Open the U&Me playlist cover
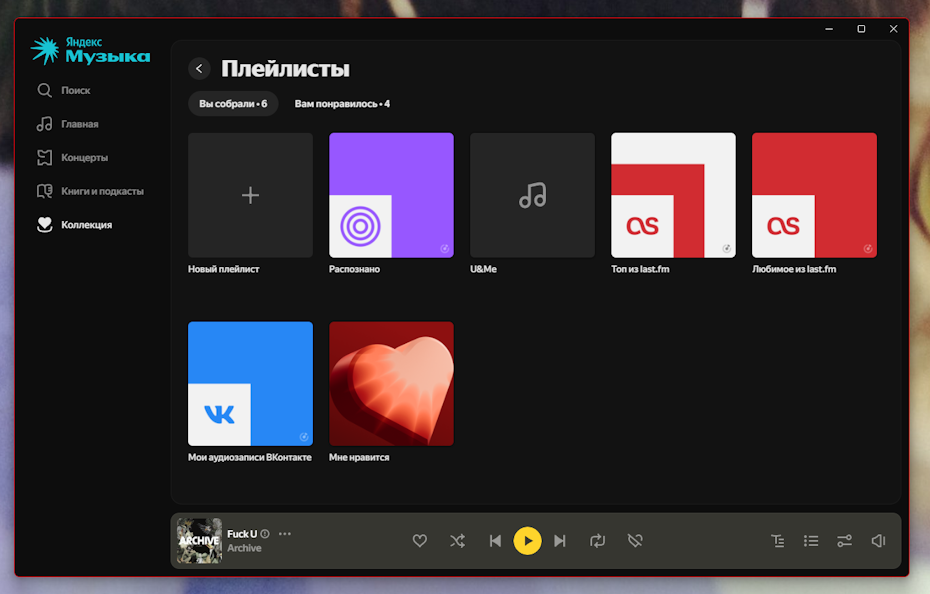 tap(533, 195)
